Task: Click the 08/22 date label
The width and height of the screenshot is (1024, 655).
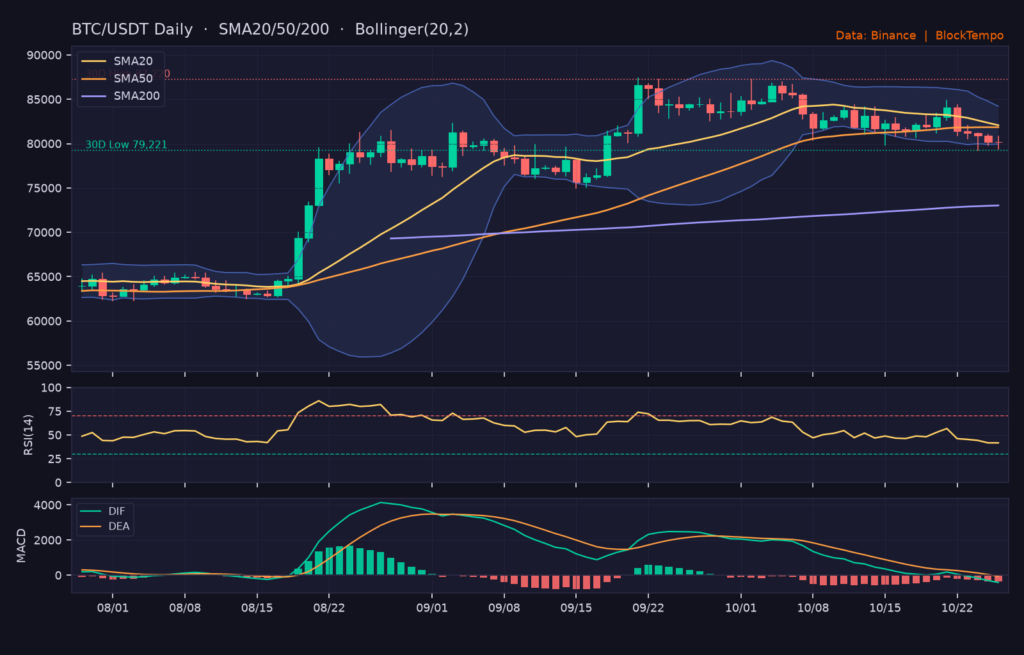Action: [329, 608]
